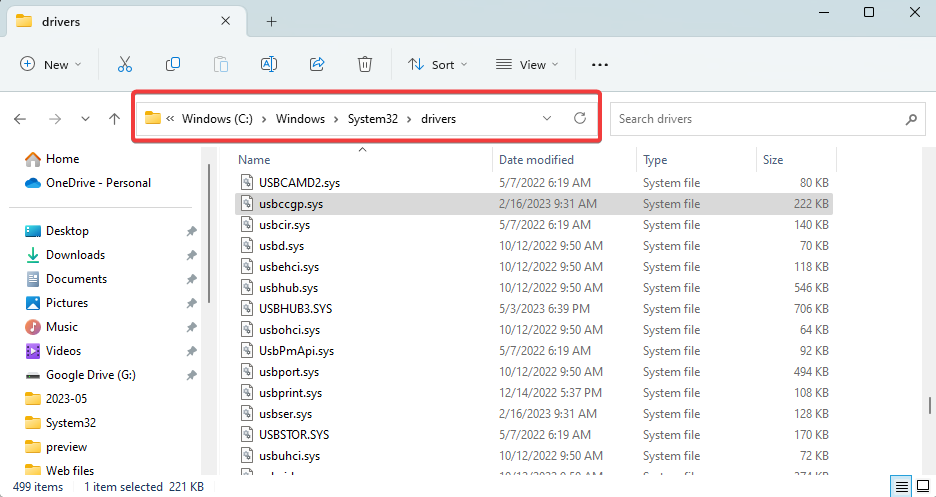Viewport: 936px width, 497px height.
Task: Refresh the drivers folder view
Action: click(580, 118)
